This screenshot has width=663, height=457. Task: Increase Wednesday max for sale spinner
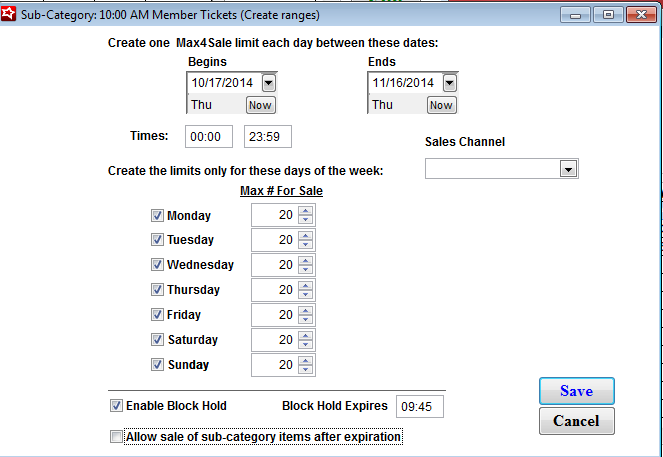click(x=305, y=260)
